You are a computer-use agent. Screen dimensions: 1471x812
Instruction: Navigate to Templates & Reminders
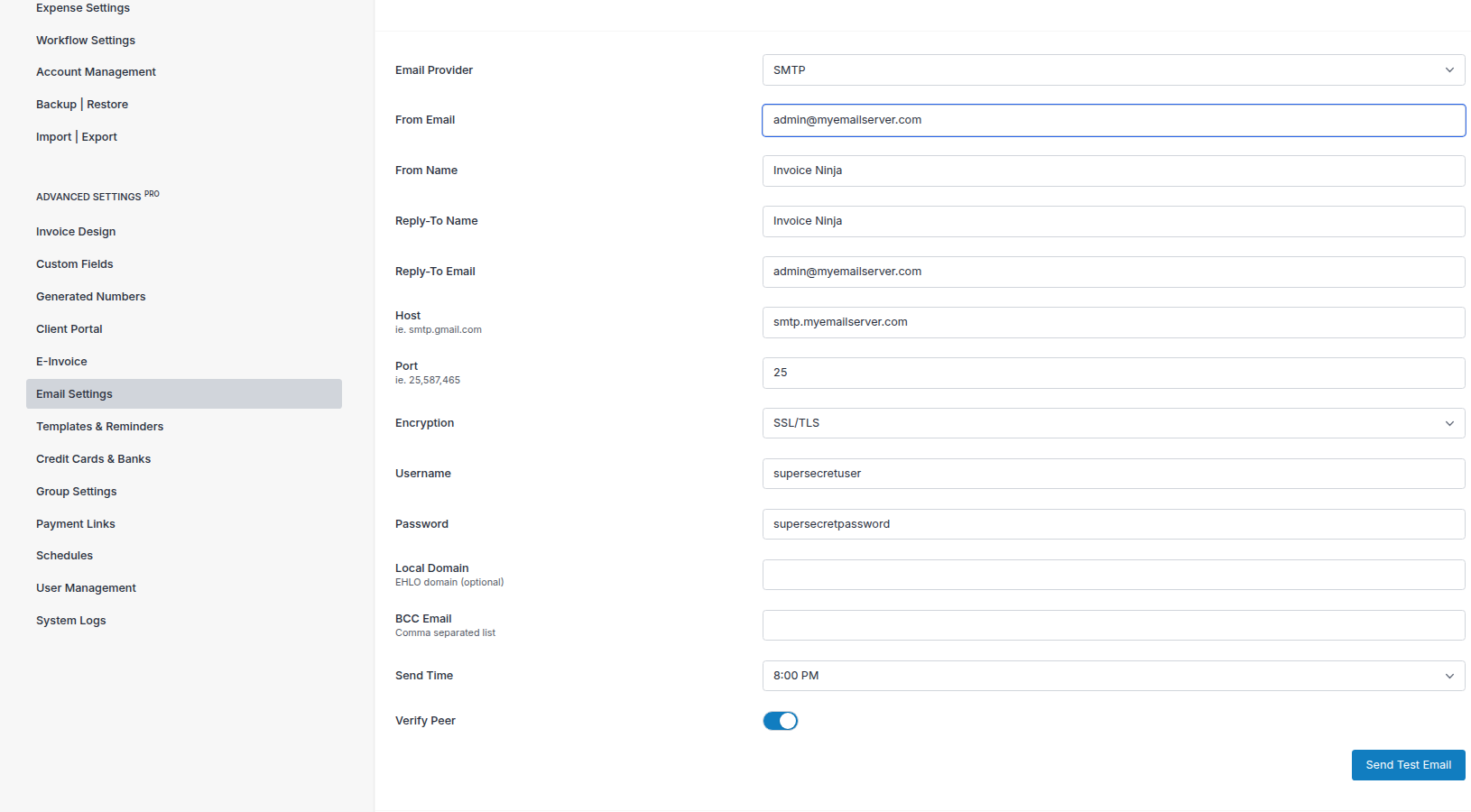click(99, 426)
